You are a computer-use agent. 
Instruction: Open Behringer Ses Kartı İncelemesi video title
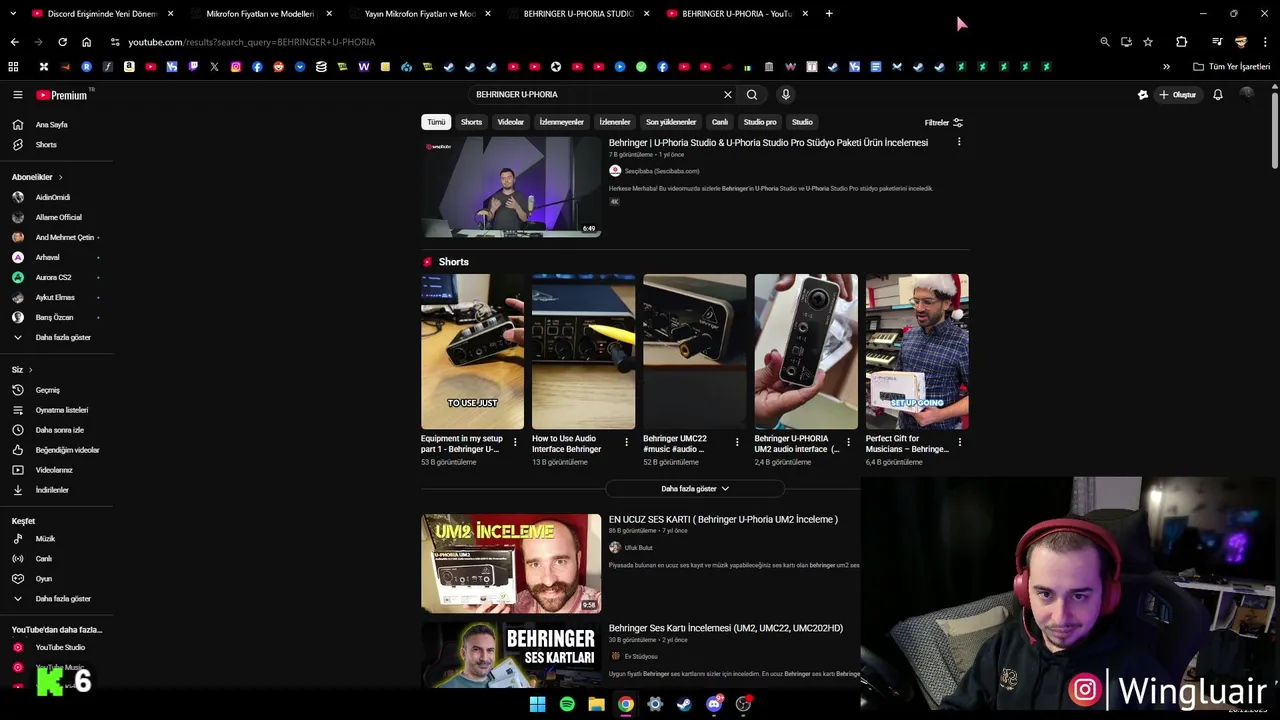coord(726,628)
